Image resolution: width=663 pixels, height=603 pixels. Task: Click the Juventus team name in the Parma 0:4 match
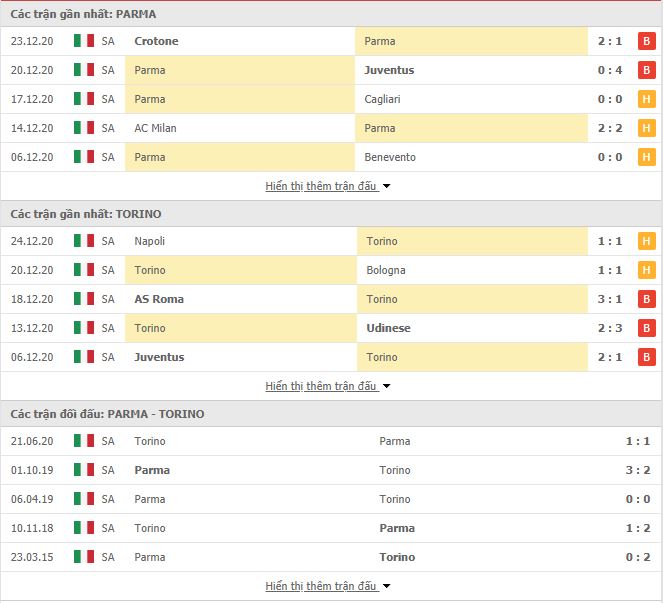pos(389,70)
